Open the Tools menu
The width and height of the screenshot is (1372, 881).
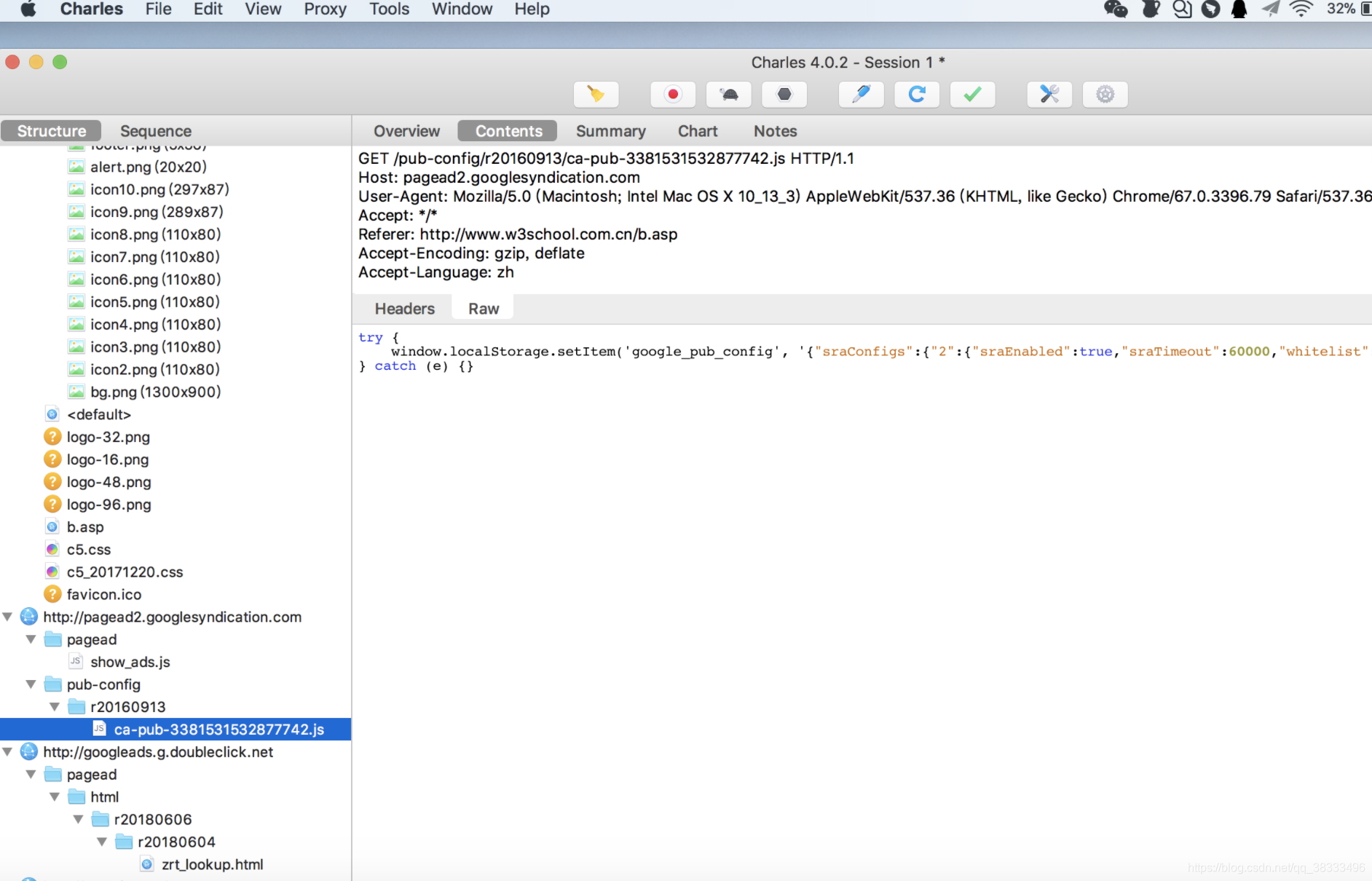[x=389, y=9]
